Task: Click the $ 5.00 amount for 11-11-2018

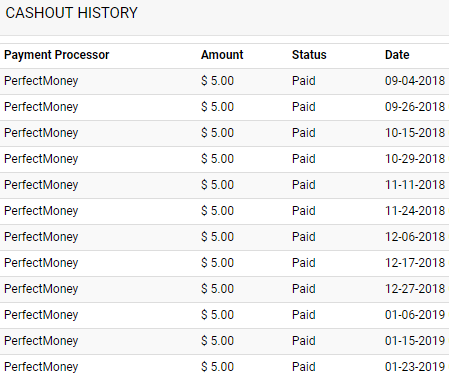Action: pyautogui.click(x=217, y=185)
